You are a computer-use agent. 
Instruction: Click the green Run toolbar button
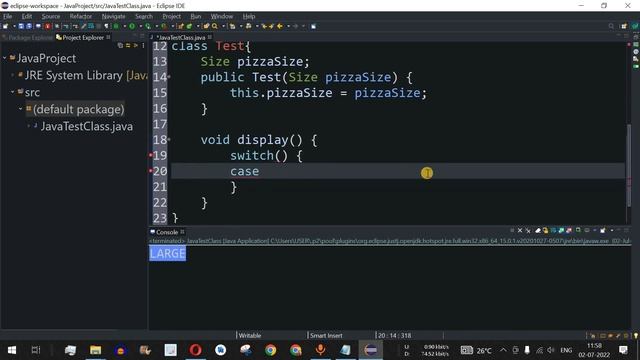click(x=132, y=26)
